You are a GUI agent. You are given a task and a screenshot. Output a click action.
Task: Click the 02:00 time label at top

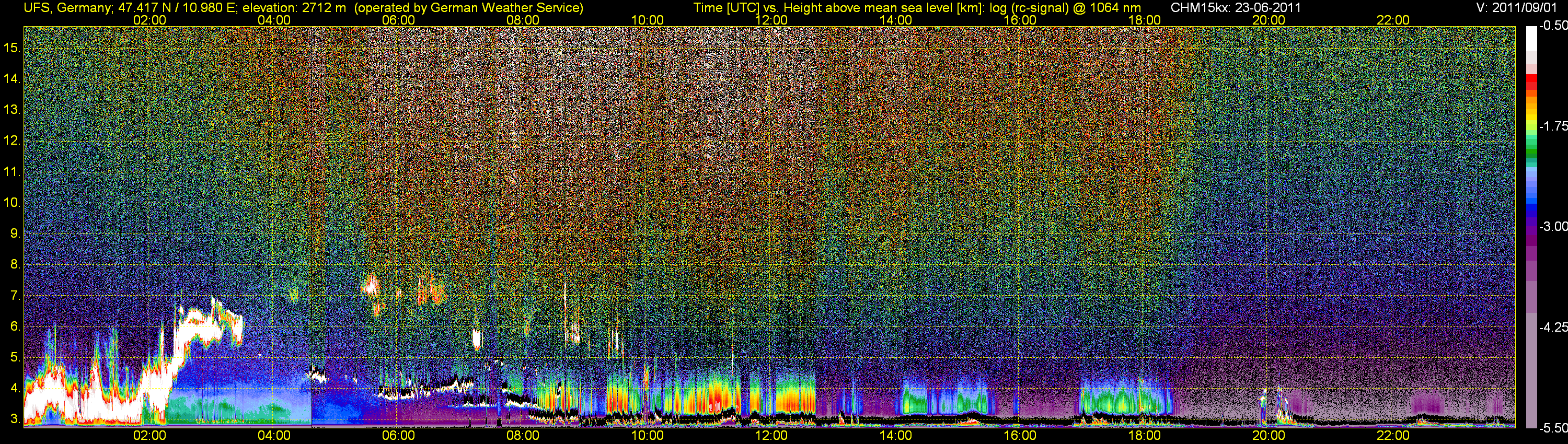point(149,20)
